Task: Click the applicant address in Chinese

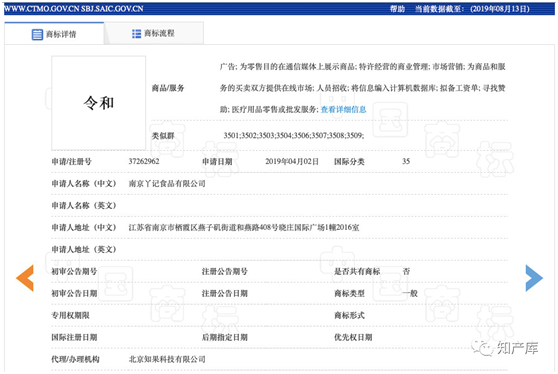Action: tap(244, 227)
